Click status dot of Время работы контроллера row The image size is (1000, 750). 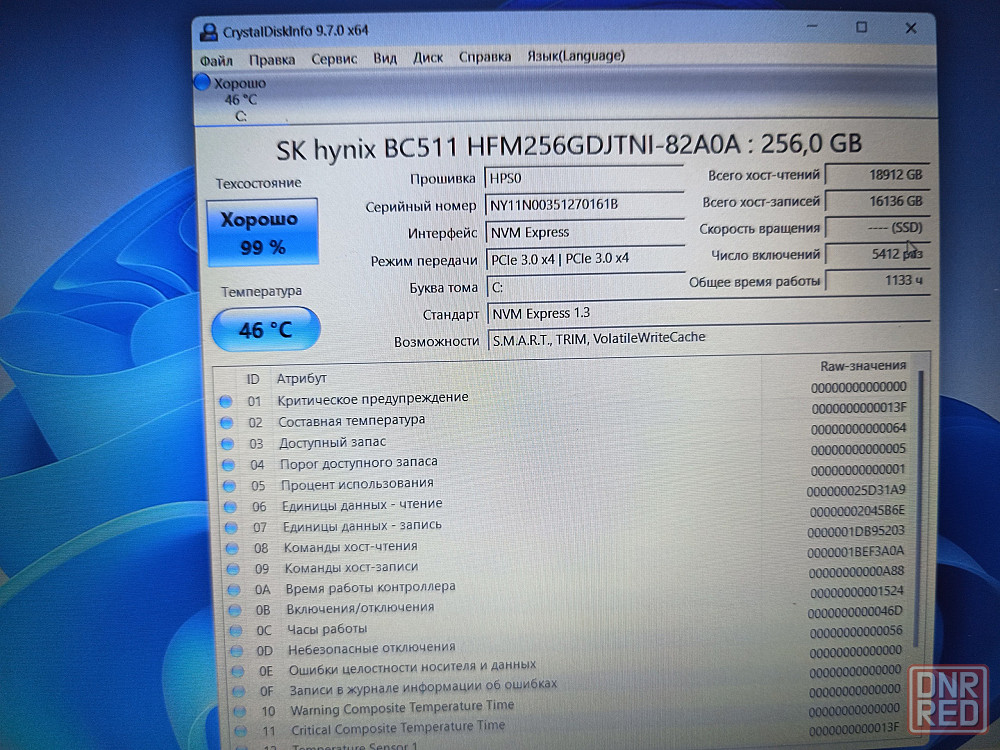234,589
